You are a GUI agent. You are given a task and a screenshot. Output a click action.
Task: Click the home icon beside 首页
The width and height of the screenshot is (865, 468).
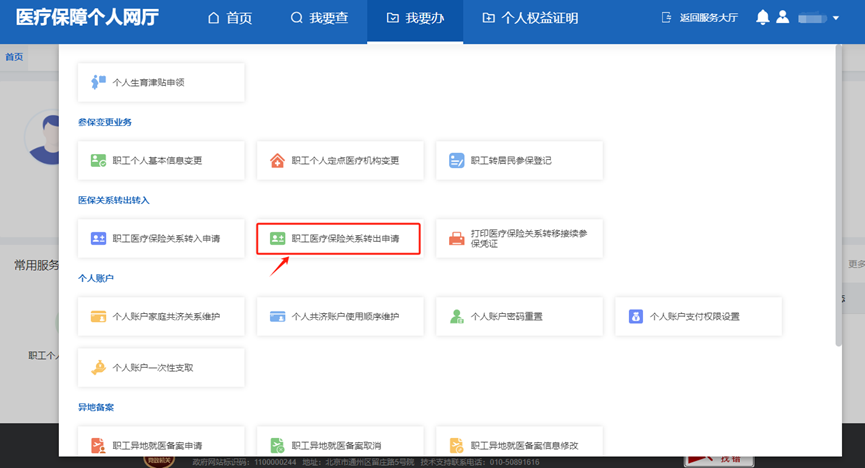(x=213, y=18)
